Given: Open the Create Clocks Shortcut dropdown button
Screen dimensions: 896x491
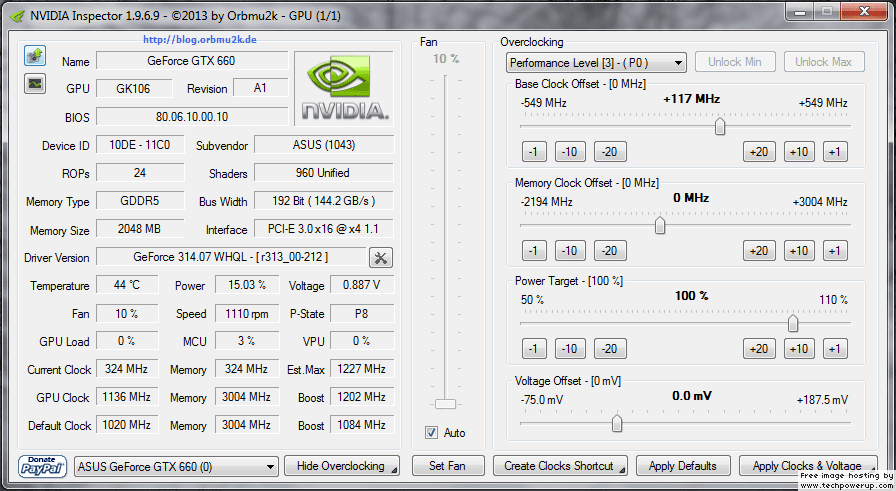Looking at the screenshot, I should [560, 466].
